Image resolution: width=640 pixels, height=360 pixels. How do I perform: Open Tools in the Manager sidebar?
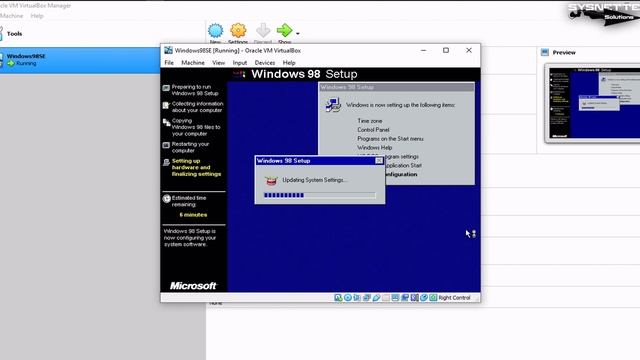pos(14,34)
